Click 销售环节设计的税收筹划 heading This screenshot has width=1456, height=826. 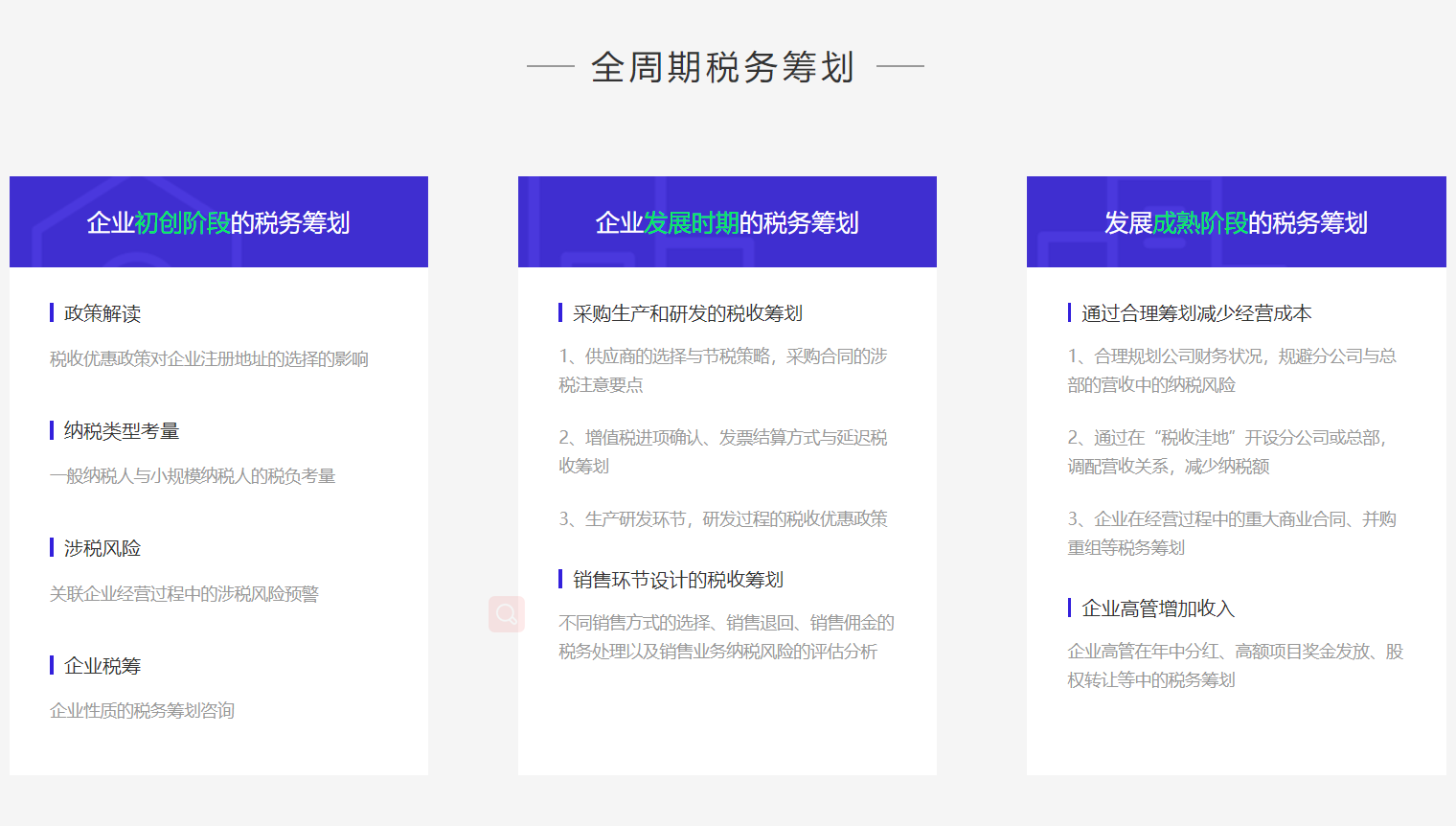click(x=677, y=580)
